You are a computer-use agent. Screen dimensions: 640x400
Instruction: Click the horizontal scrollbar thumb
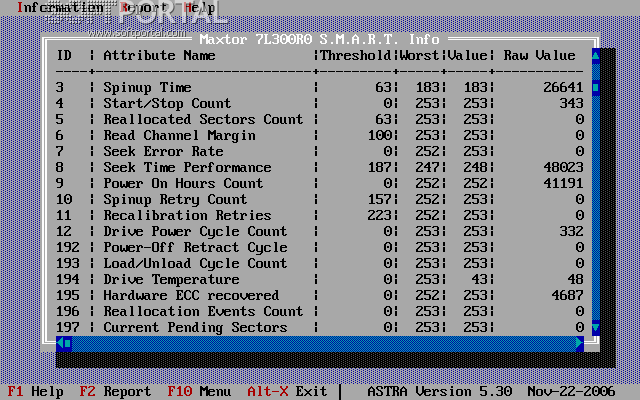(x=68, y=343)
